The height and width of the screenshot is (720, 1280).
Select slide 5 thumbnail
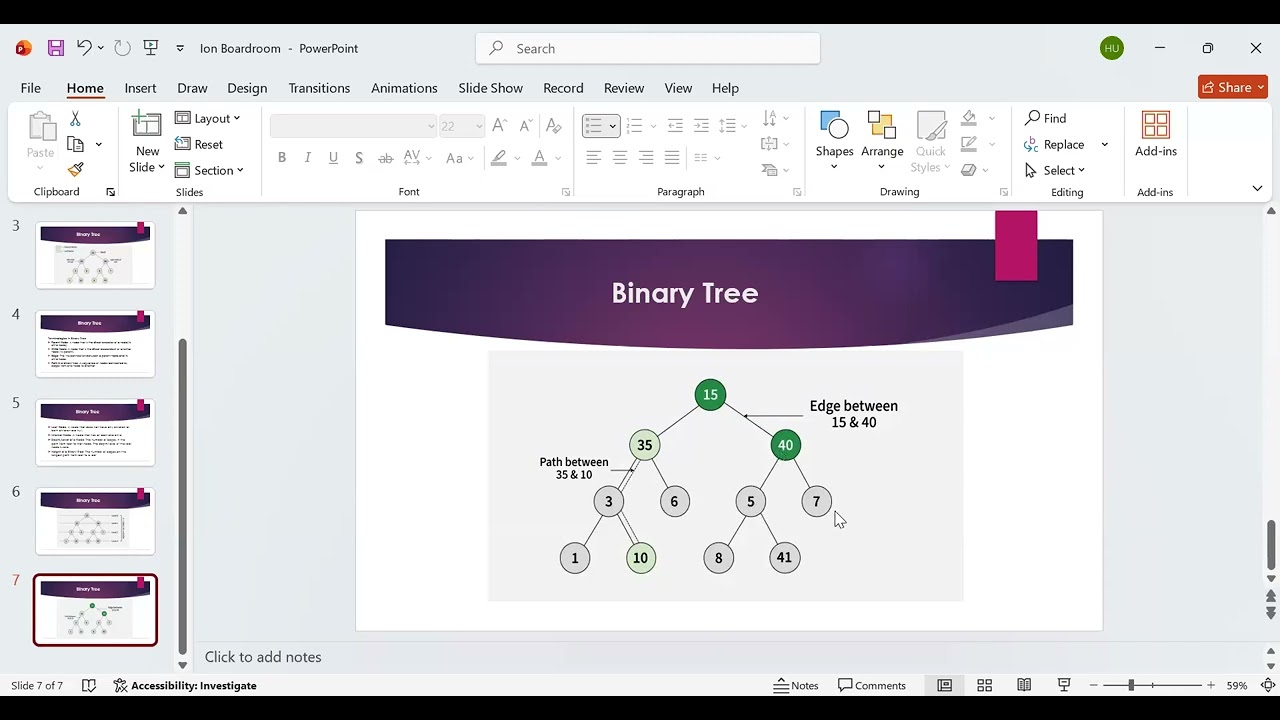[95, 432]
